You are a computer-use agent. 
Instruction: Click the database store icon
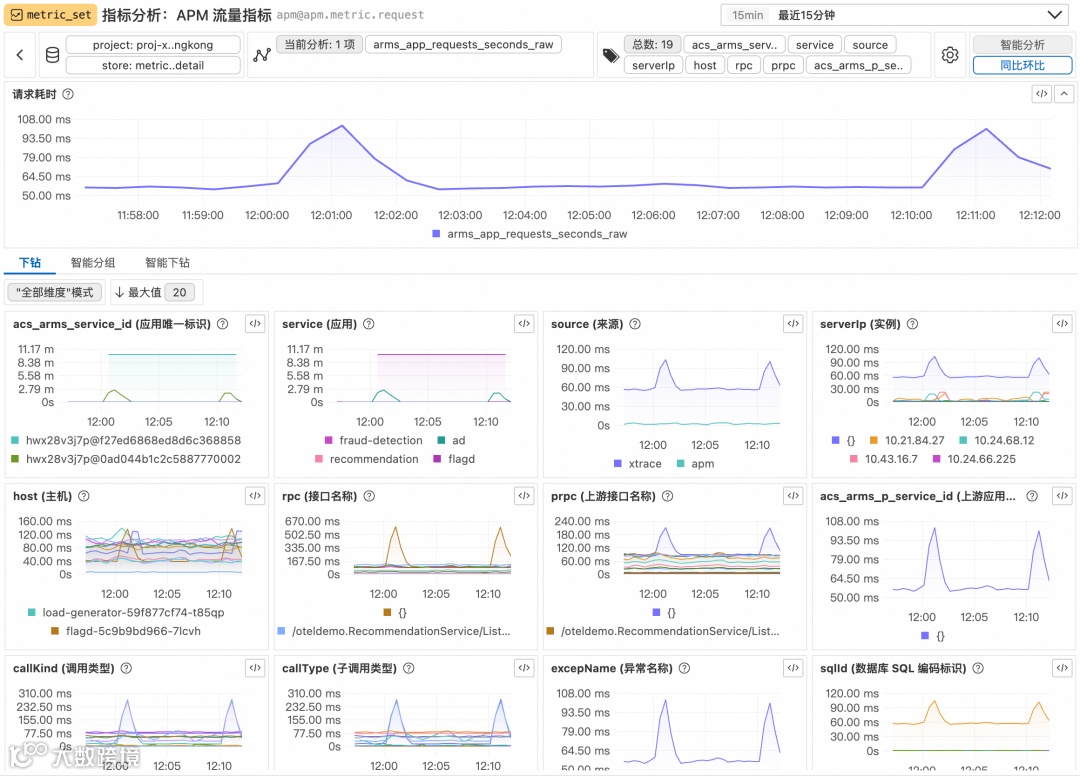point(52,55)
